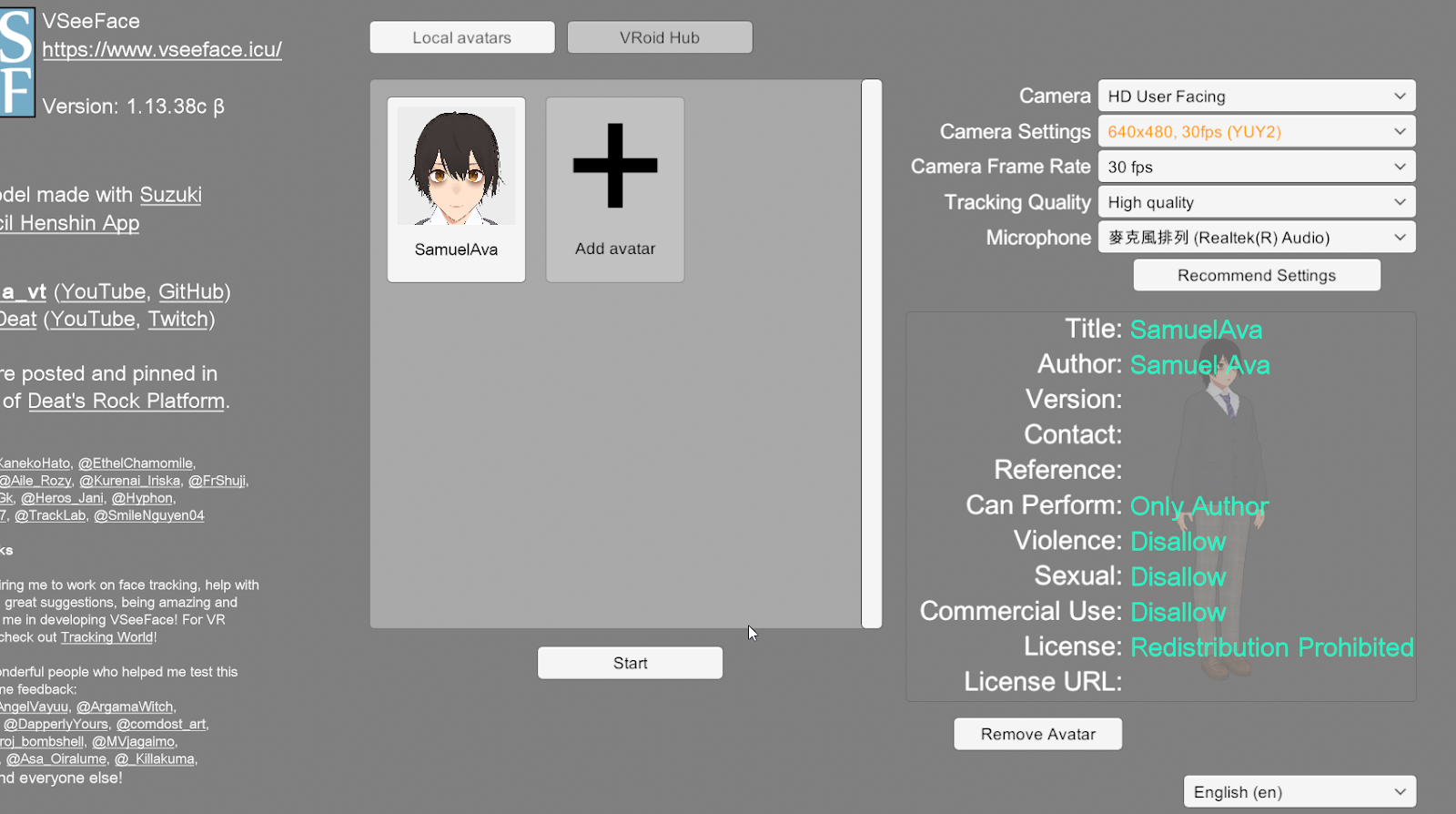Click the Remove Avatar button
The width and height of the screenshot is (1456, 814).
click(1037, 734)
